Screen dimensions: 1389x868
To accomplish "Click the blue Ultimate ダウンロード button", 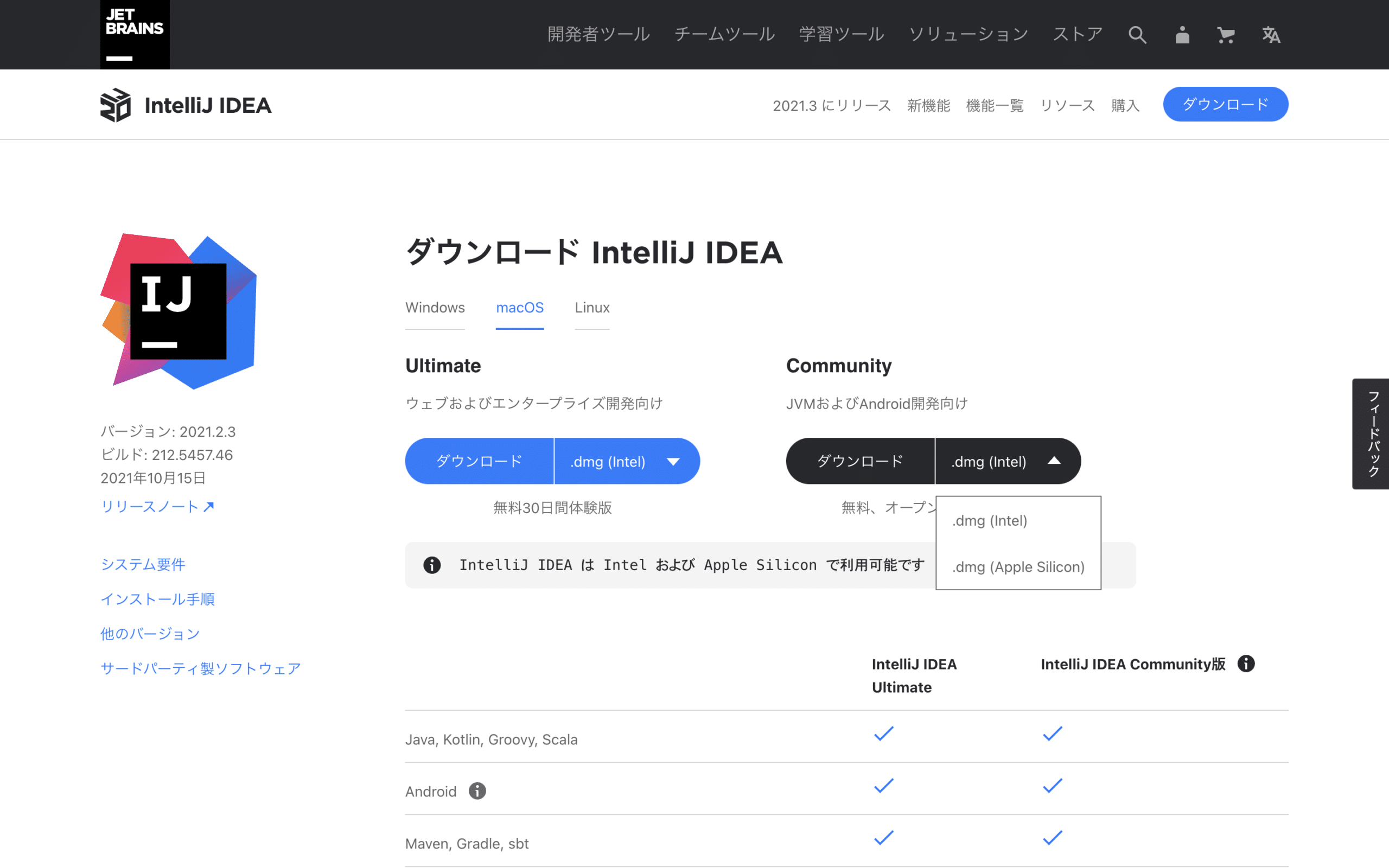I will [479, 461].
